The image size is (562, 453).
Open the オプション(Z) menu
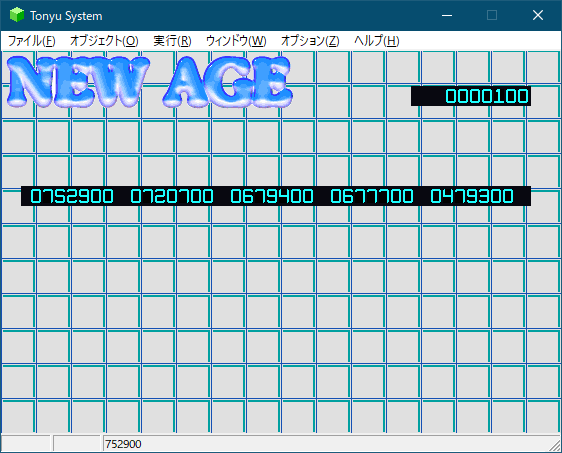(310, 40)
